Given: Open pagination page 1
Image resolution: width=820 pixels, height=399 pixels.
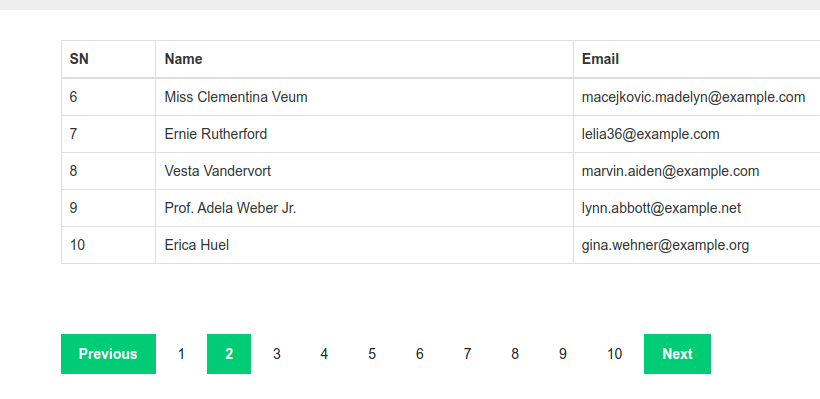Looking at the screenshot, I should coord(181,354).
